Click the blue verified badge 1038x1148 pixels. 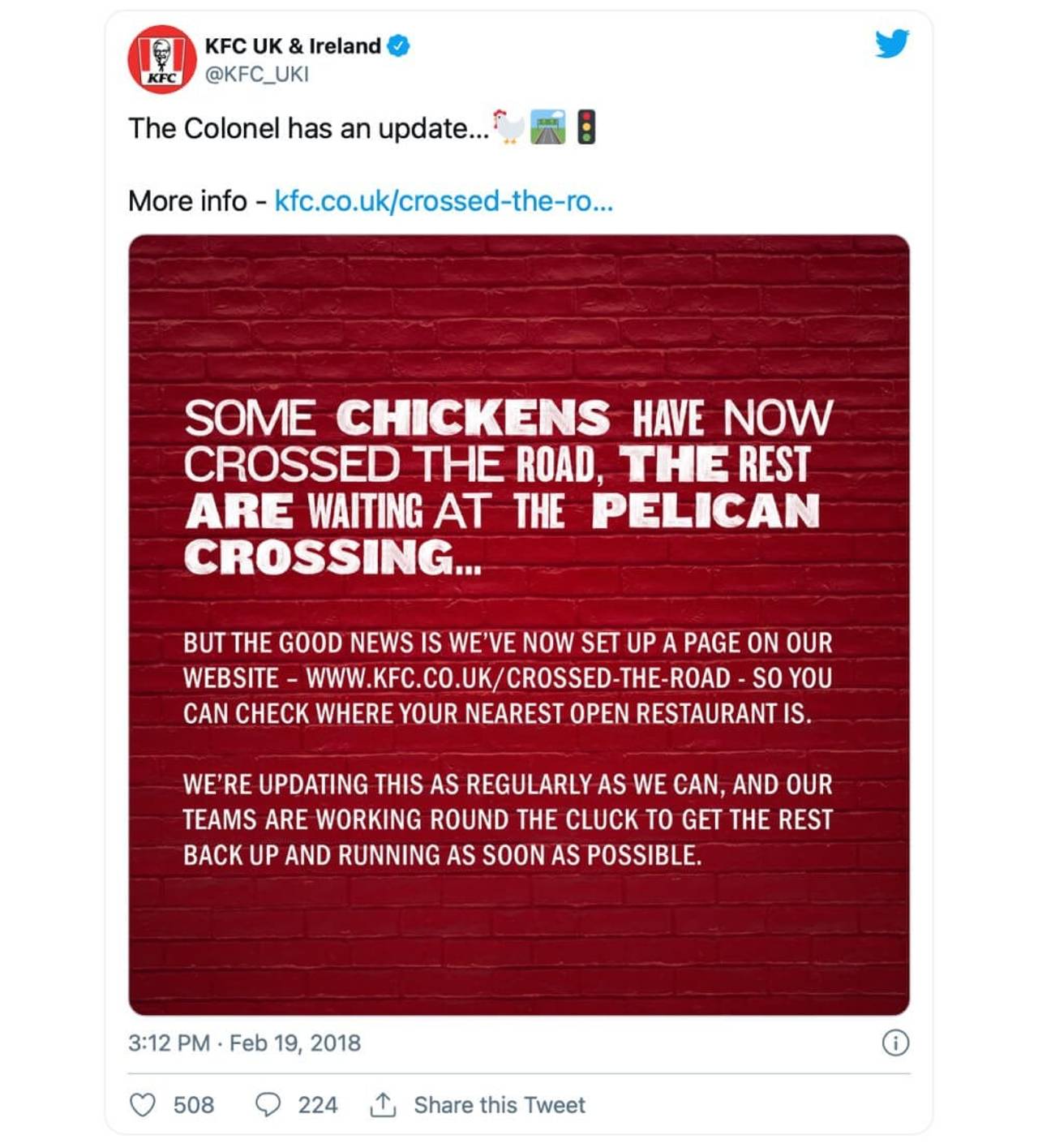397,46
